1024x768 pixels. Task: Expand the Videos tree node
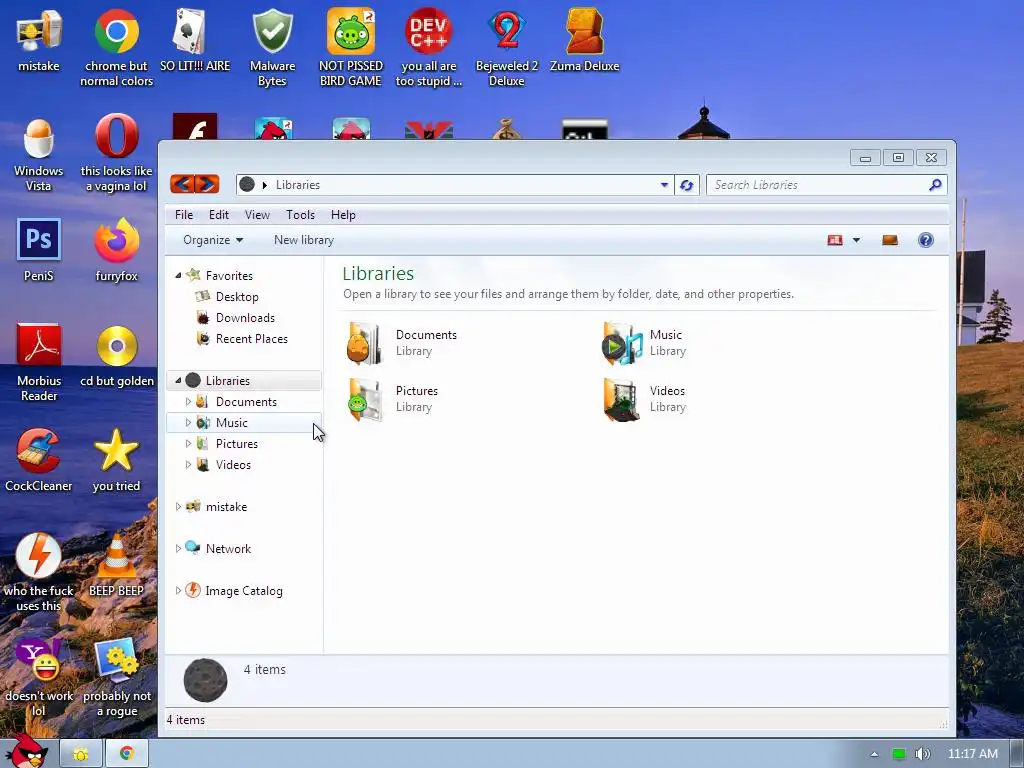[188, 464]
